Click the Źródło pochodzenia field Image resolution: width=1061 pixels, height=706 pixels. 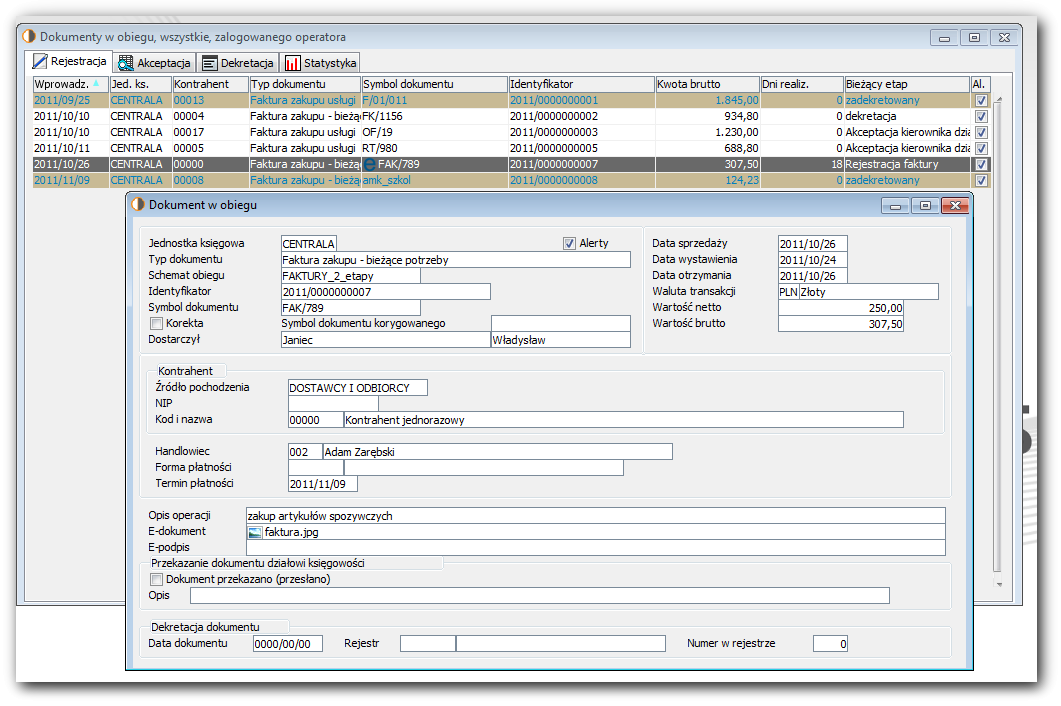[x=358, y=388]
